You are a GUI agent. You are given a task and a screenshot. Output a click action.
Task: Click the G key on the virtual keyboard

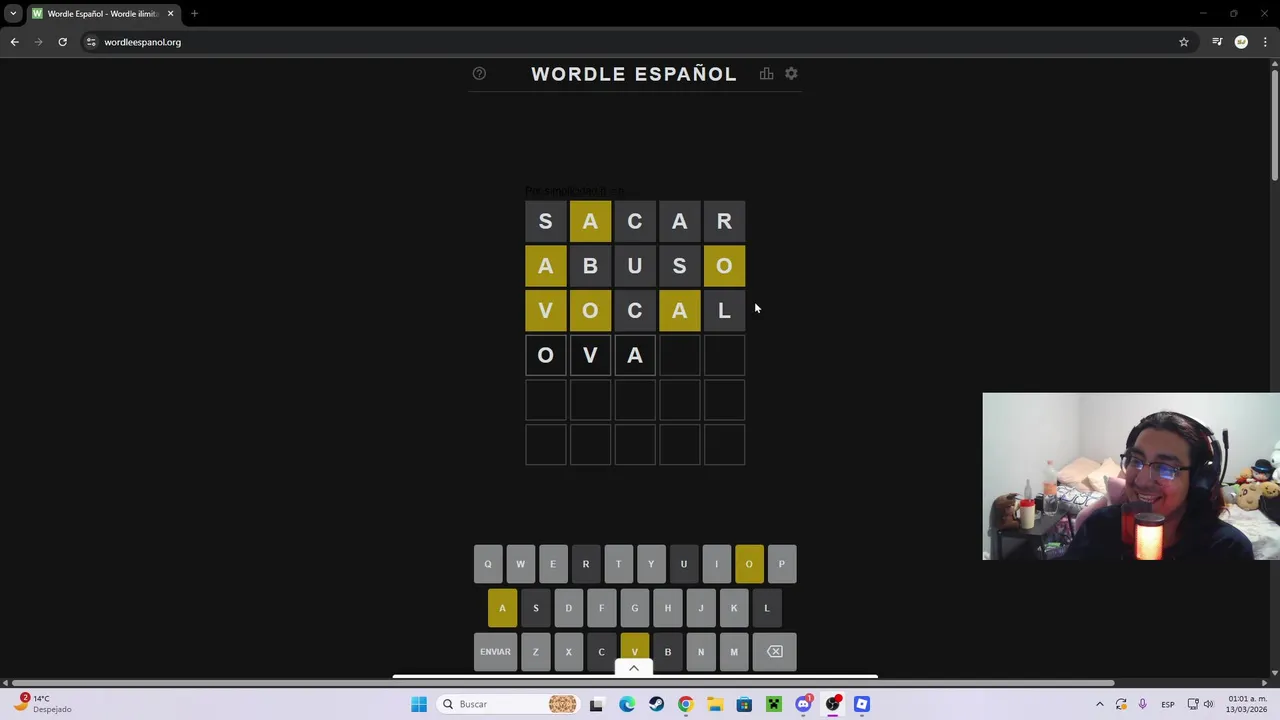[634, 608]
